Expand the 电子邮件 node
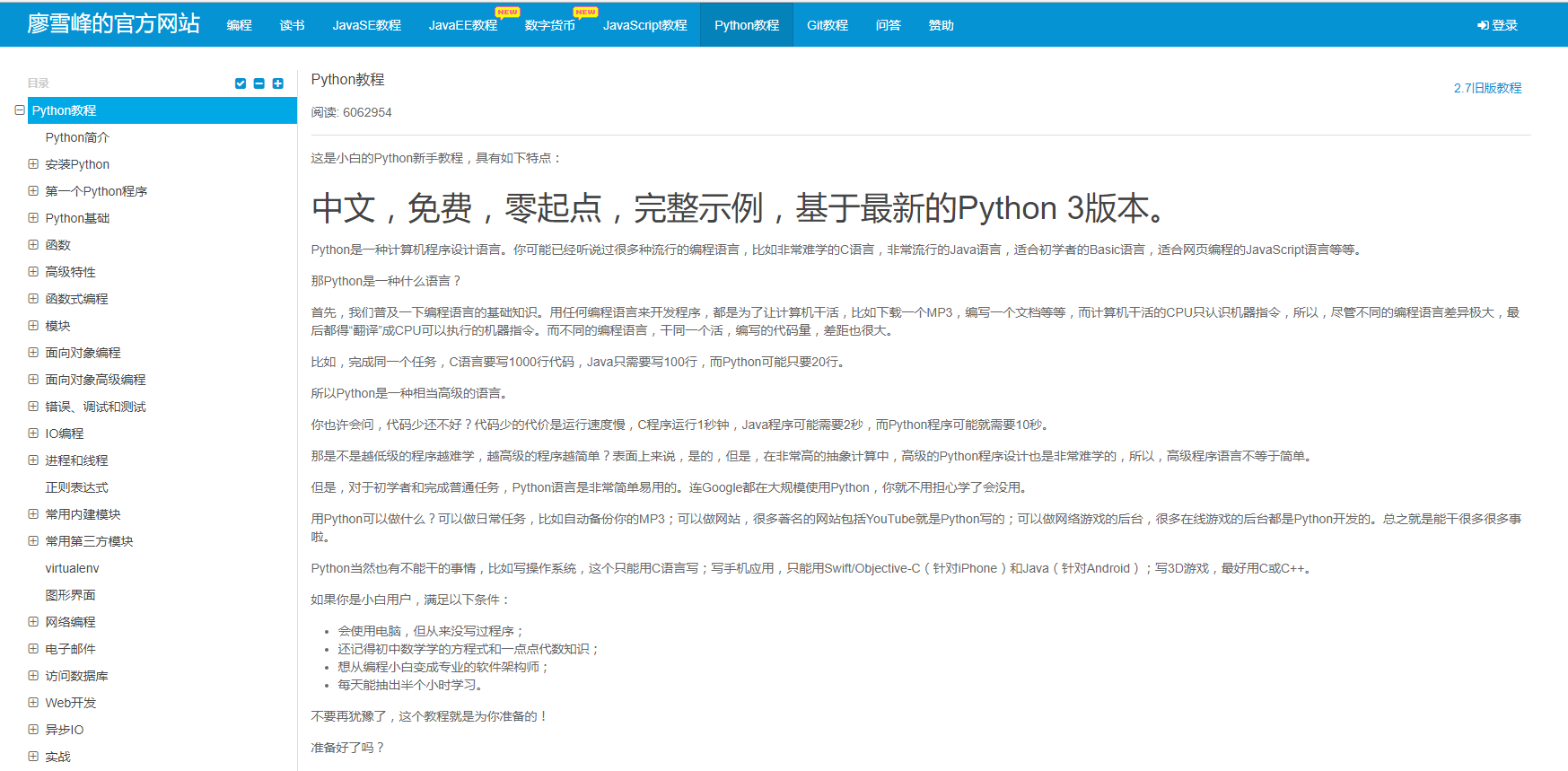 33,649
